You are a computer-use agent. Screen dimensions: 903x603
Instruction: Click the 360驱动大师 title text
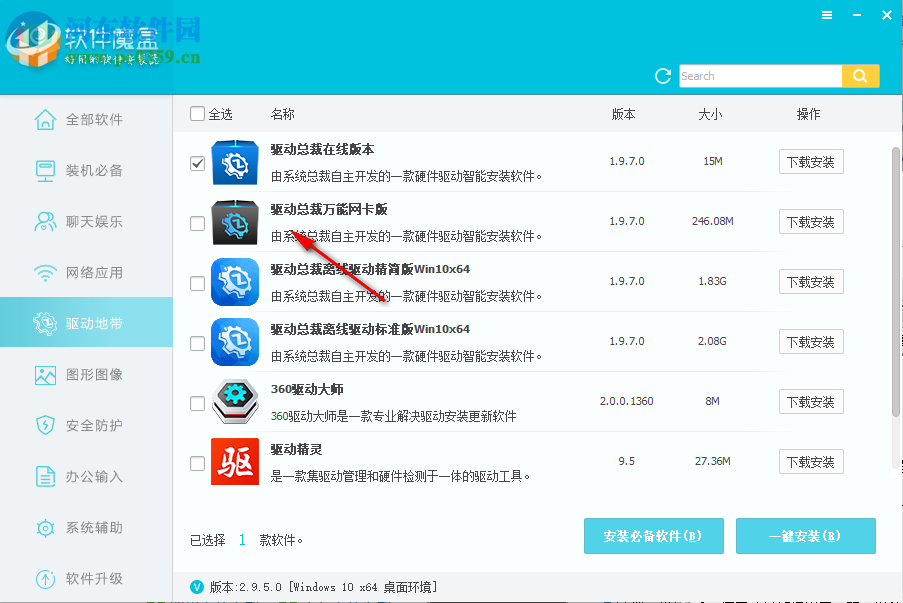(x=307, y=389)
